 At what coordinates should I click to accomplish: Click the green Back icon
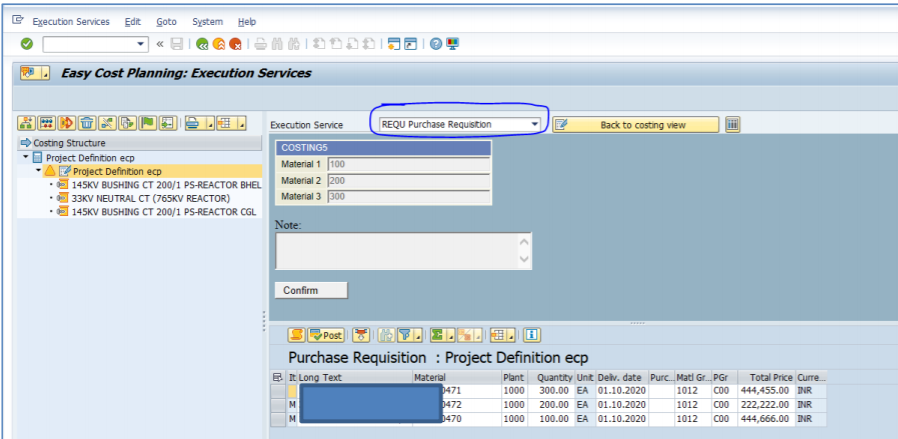coord(202,43)
